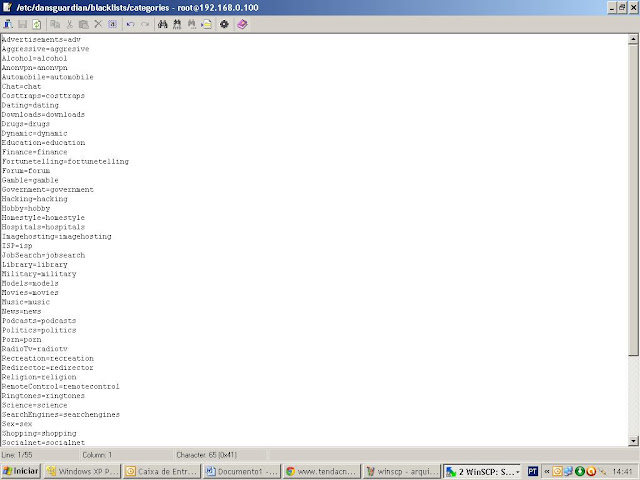The image size is (640, 480).
Task: Click the SearchEngines=searchengines line
Action: pos(61,415)
